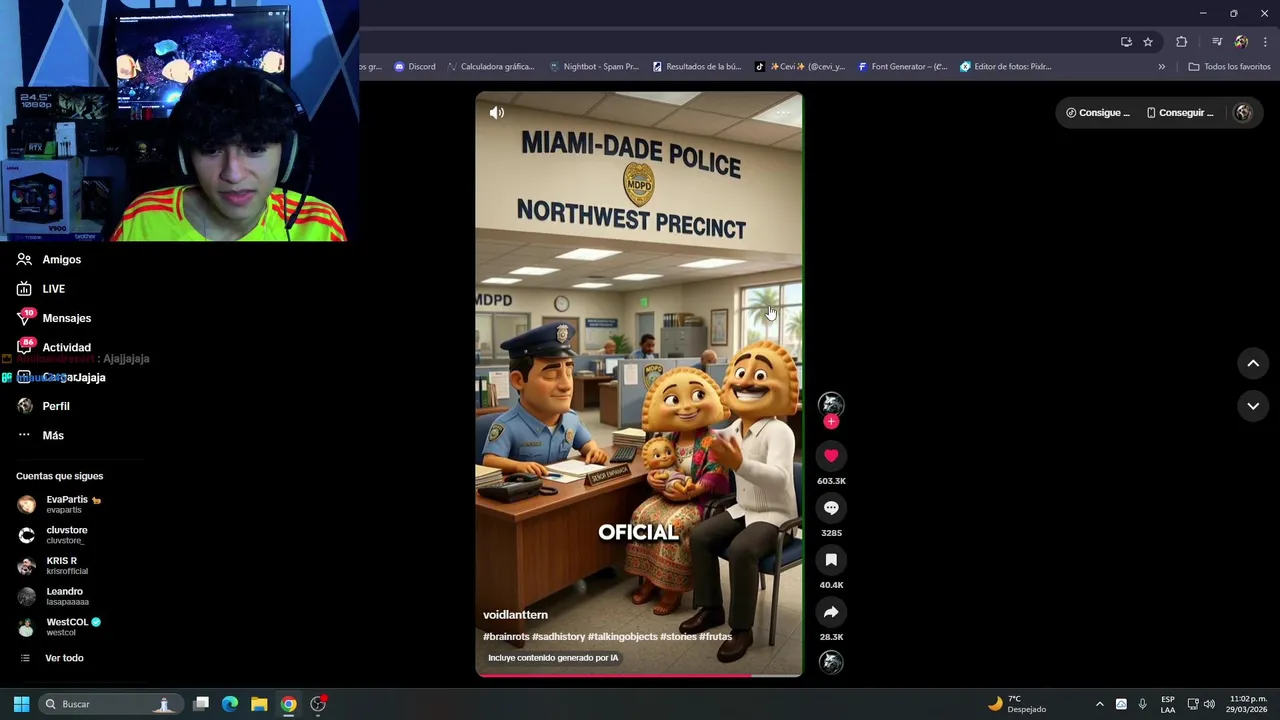Open the creator avatar beside the video
The width and height of the screenshot is (1280, 720).
click(831, 403)
